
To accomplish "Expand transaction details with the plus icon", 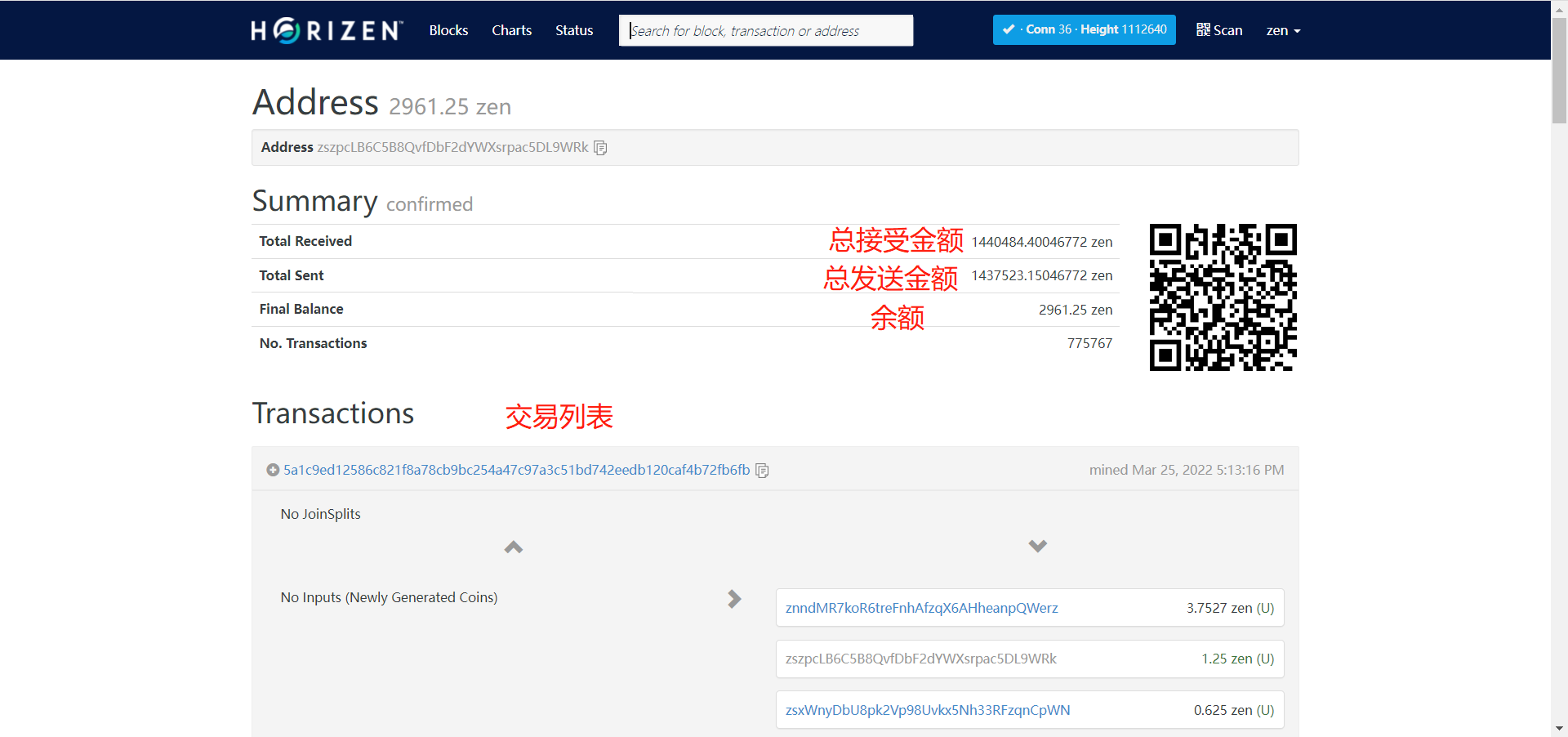I will pyautogui.click(x=273, y=470).
